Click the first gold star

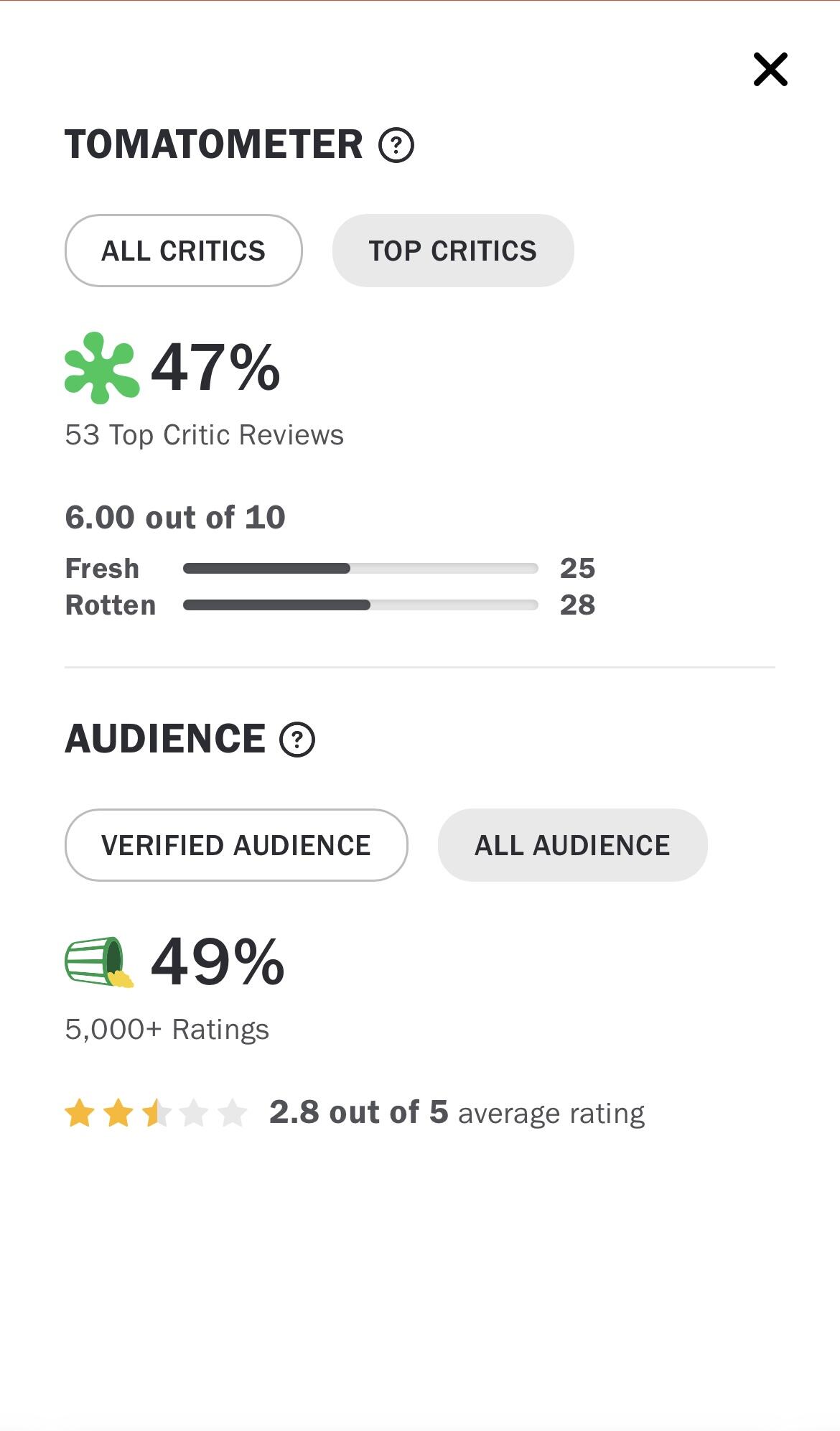point(80,1113)
